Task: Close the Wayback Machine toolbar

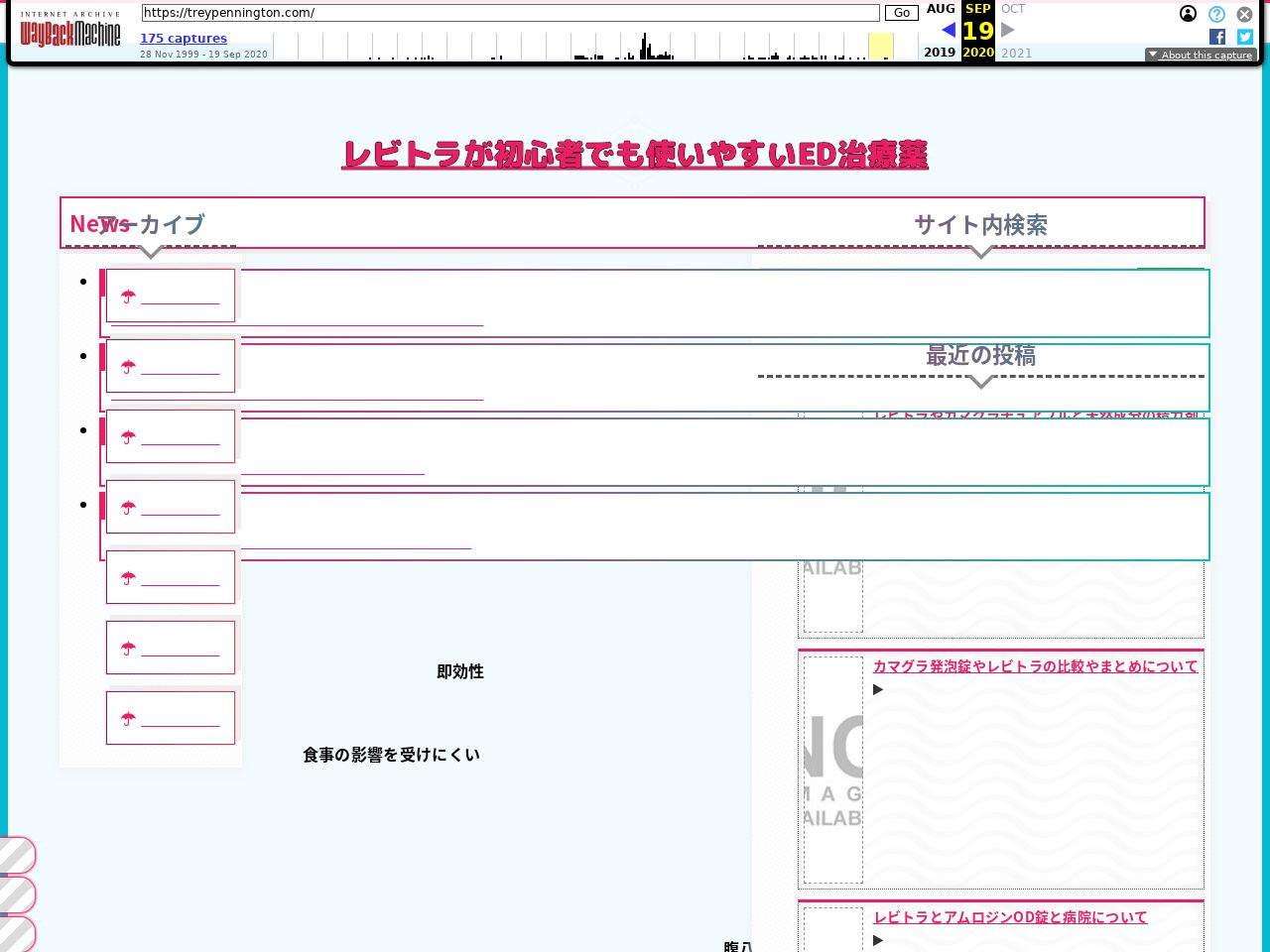Action: pyautogui.click(x=1244, y=14)
